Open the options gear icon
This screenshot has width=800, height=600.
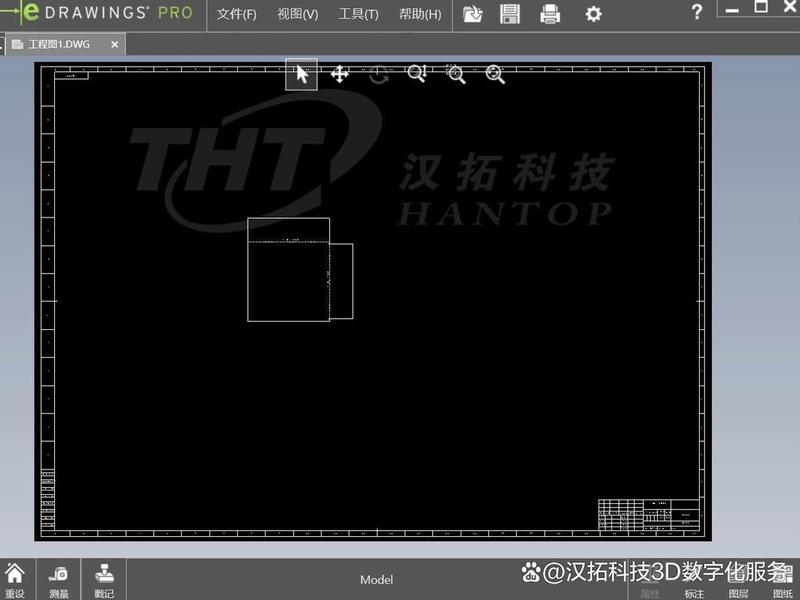pos(593,14)
